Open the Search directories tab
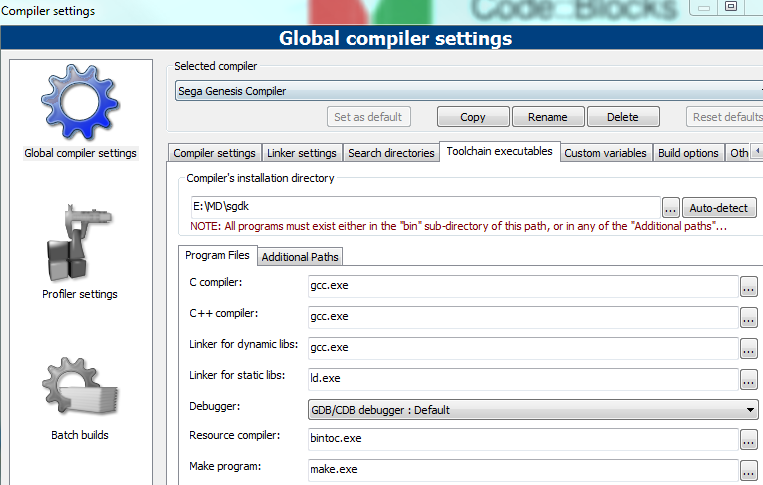 (x=391, y=153)
